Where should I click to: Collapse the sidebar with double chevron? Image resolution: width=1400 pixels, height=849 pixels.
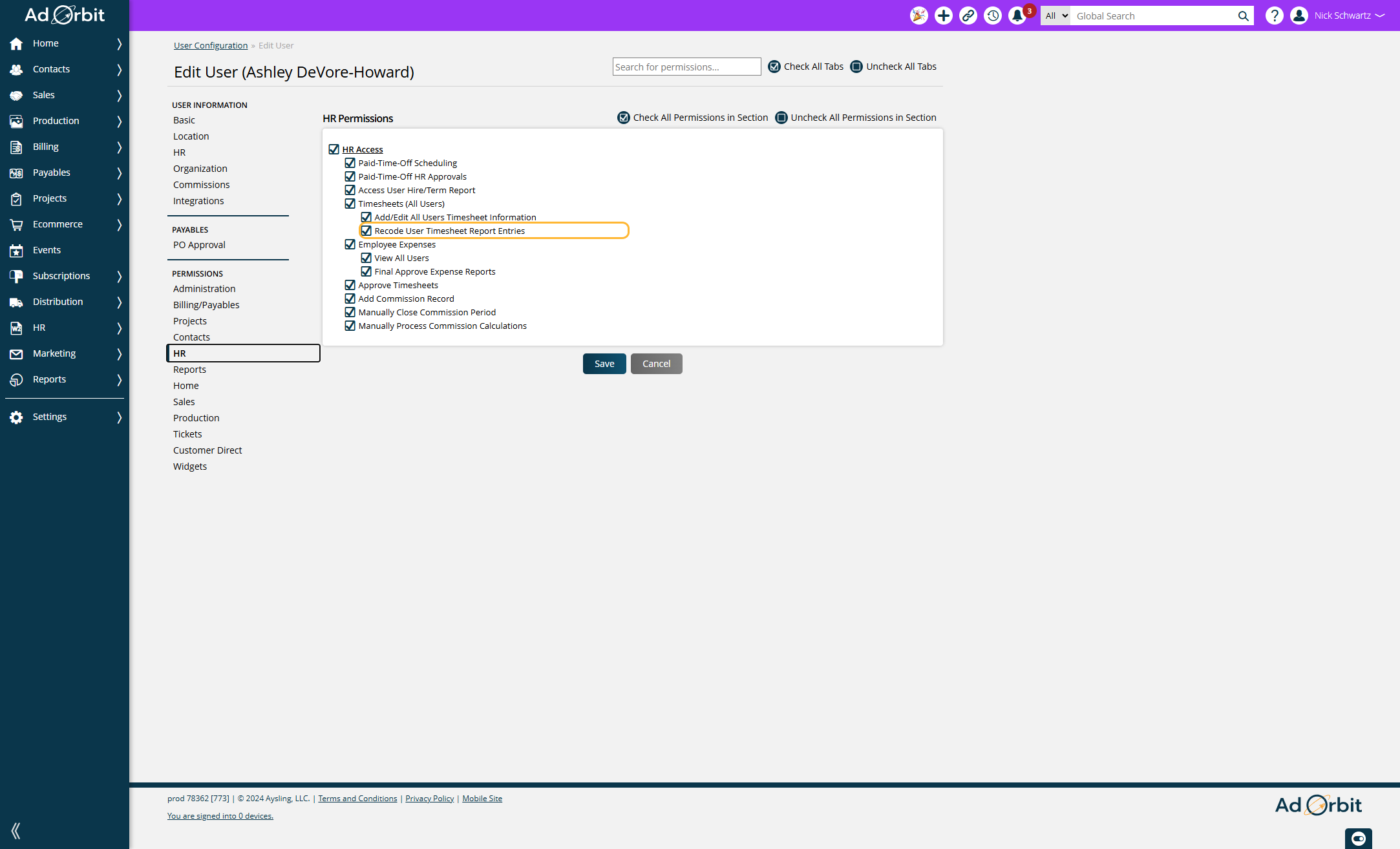(16, 830)
